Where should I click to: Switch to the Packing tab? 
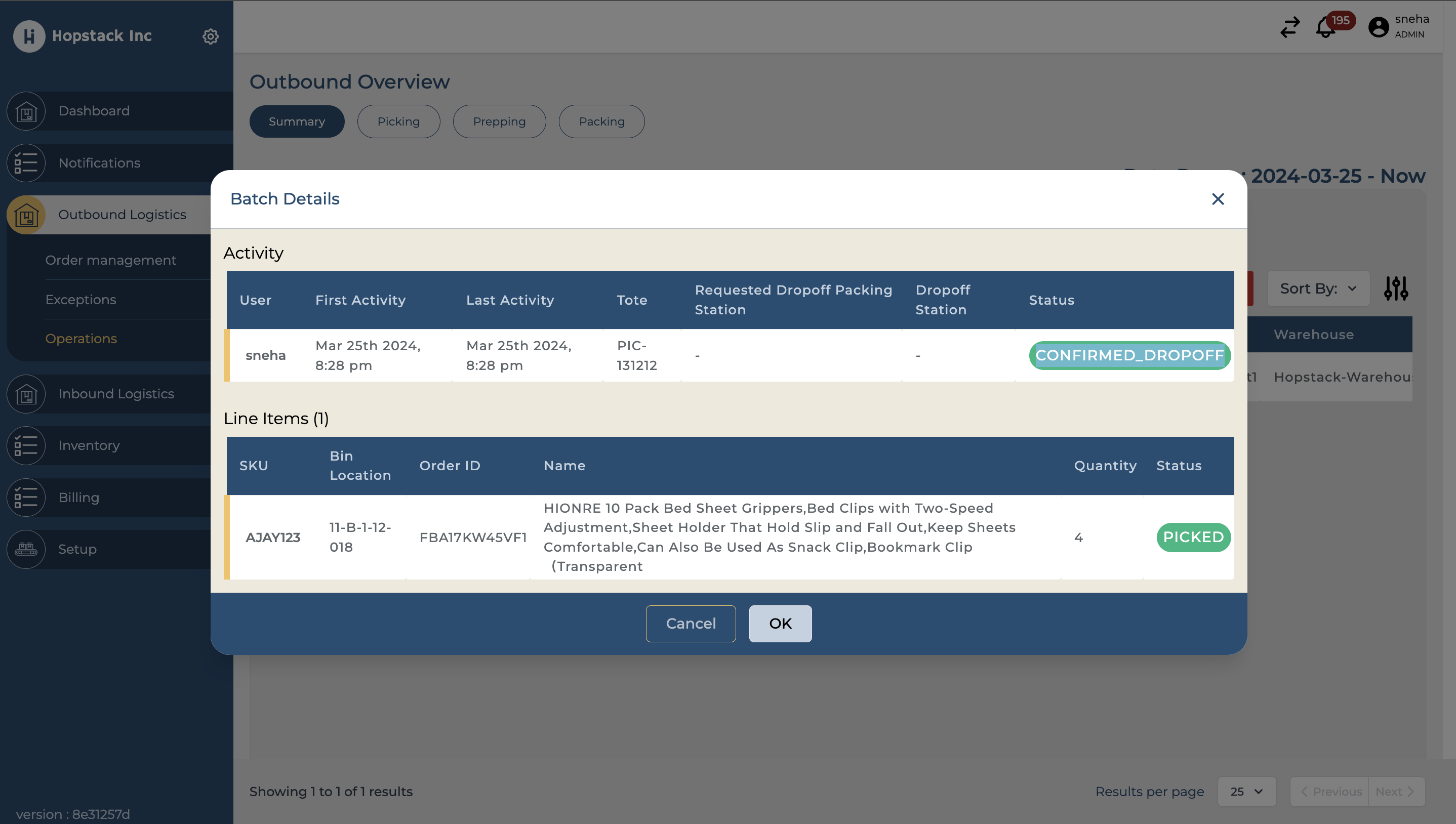[601, 121]
